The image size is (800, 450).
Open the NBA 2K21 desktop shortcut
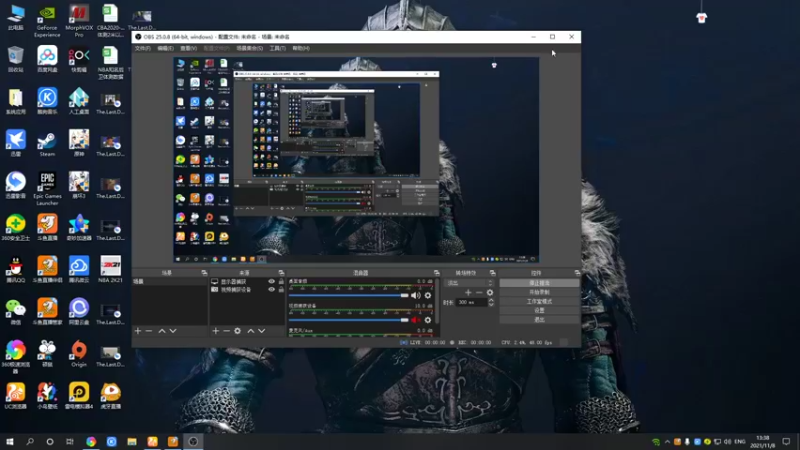coord(110,269)
